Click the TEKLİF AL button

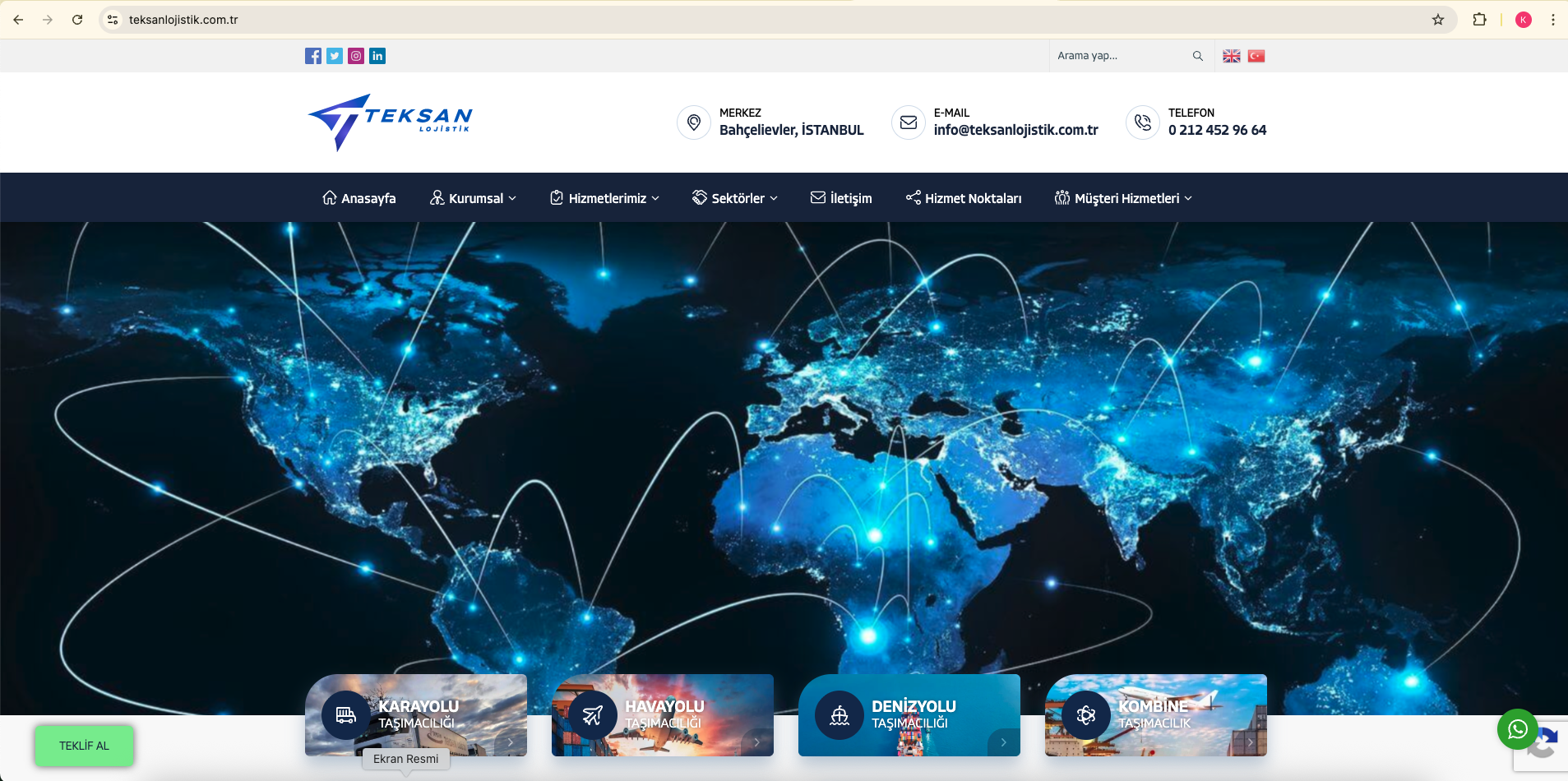[x=84, y=746]
